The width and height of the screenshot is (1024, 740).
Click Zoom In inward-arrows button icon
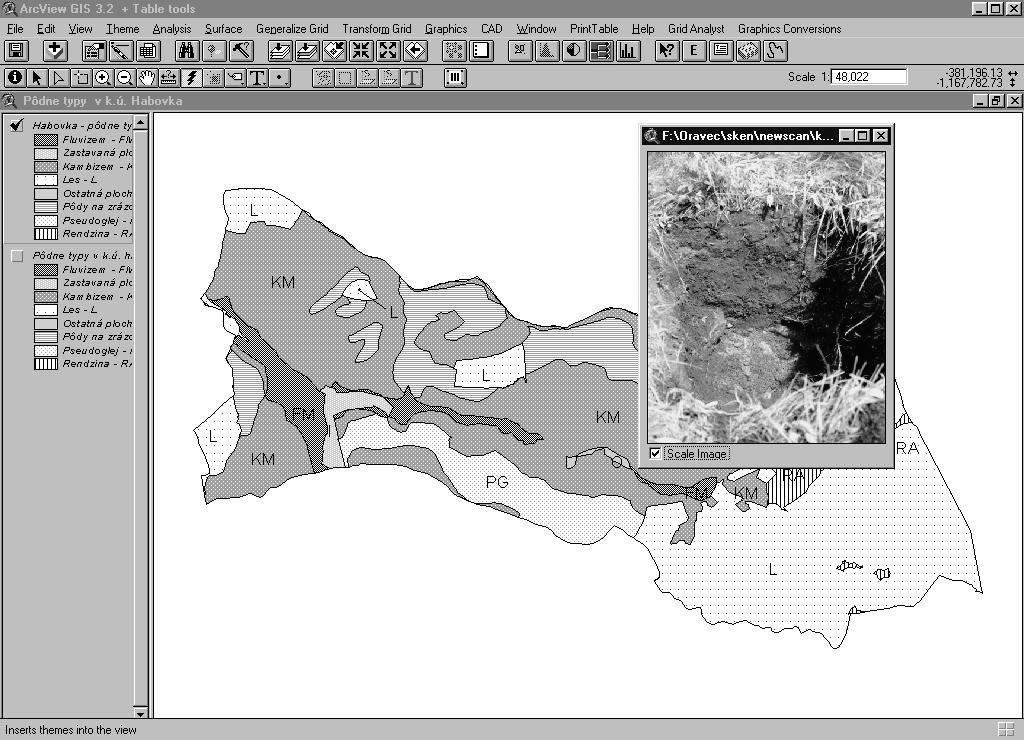pos(361,50)
